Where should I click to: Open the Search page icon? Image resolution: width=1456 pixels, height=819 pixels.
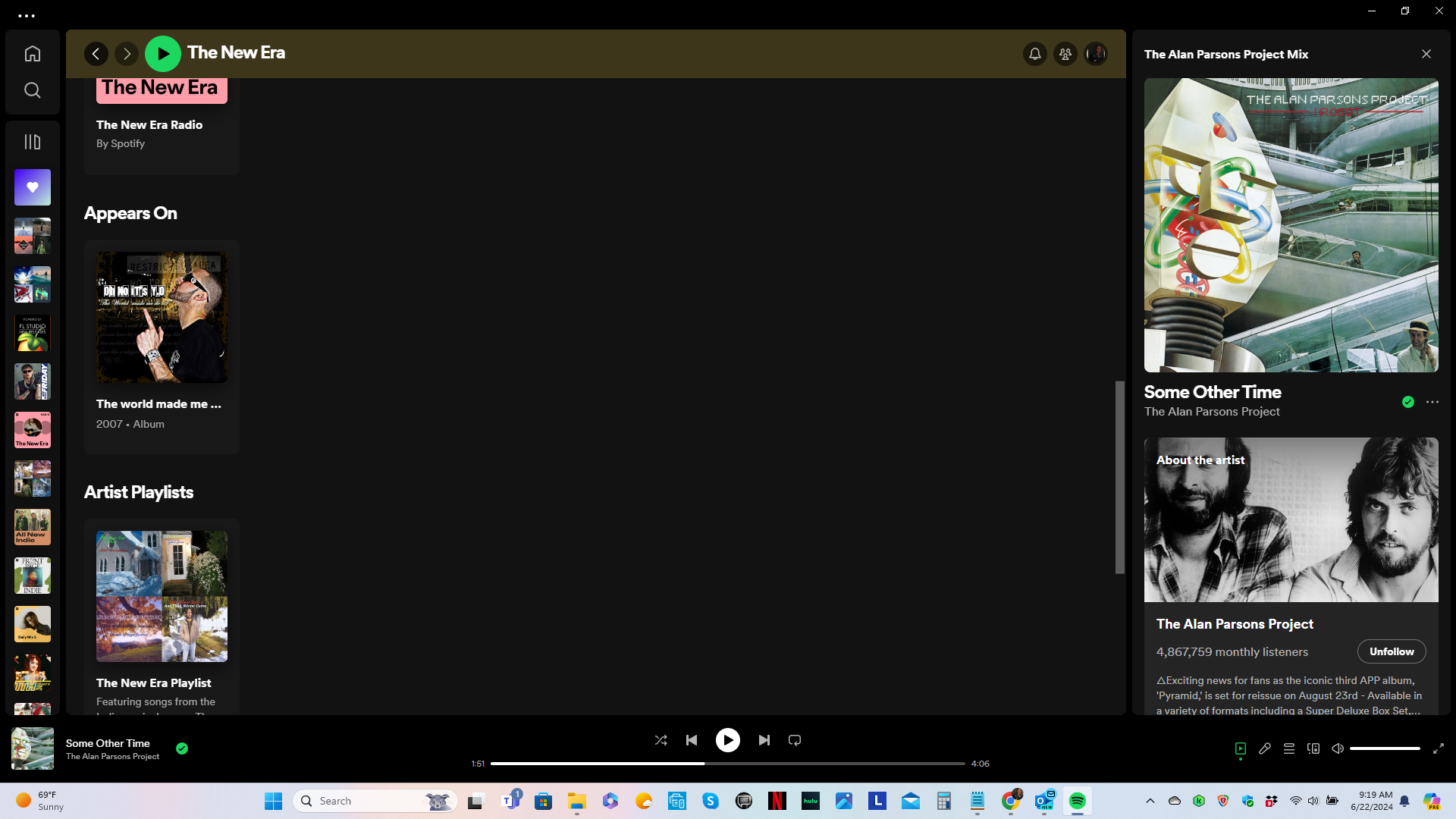(x=32, y=90)
